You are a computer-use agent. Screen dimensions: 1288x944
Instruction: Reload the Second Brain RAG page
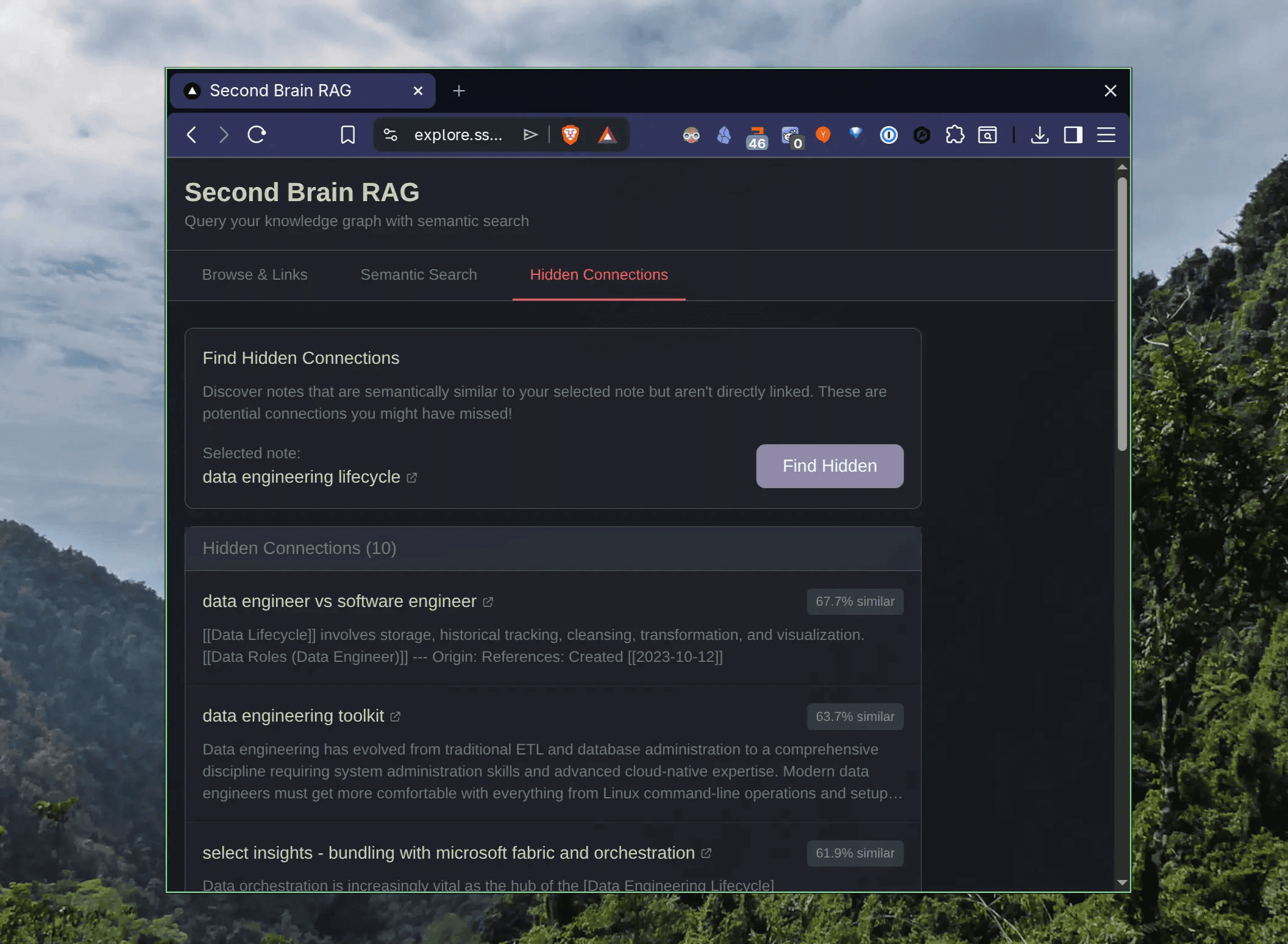257,135
